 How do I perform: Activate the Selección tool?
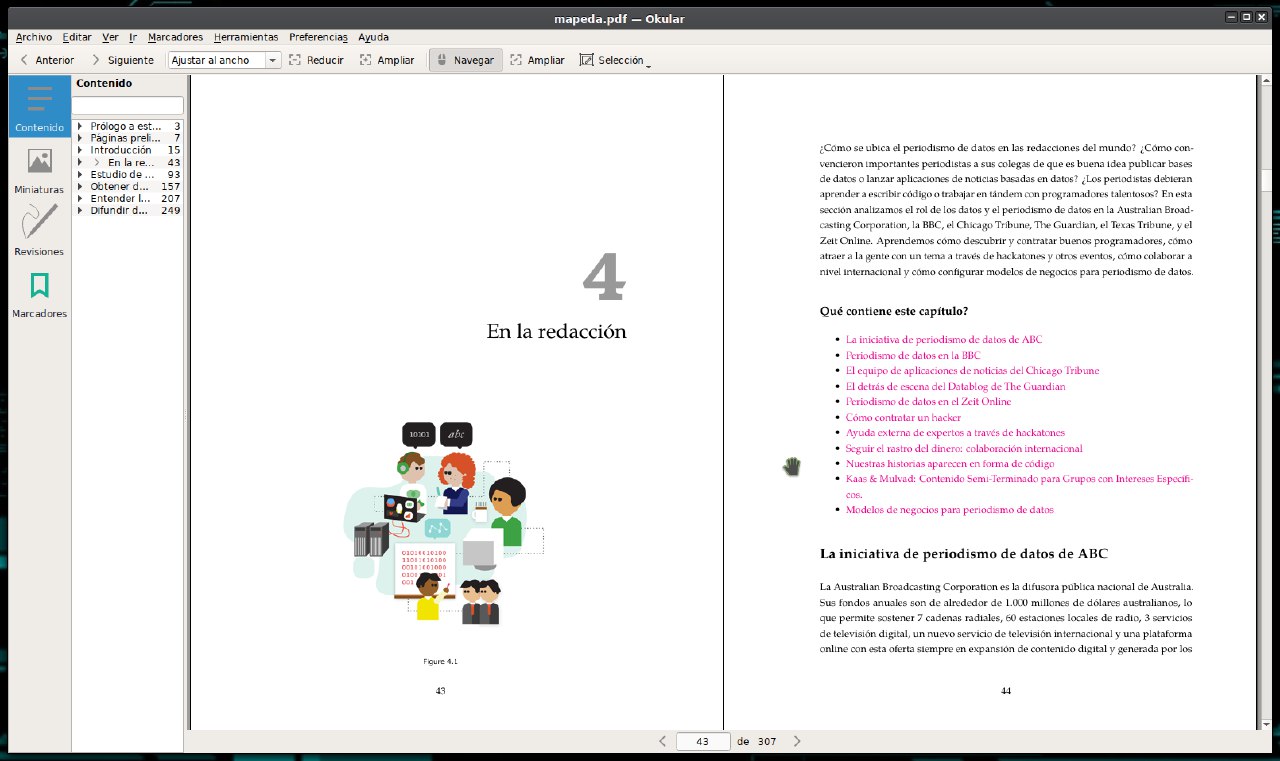613,60
